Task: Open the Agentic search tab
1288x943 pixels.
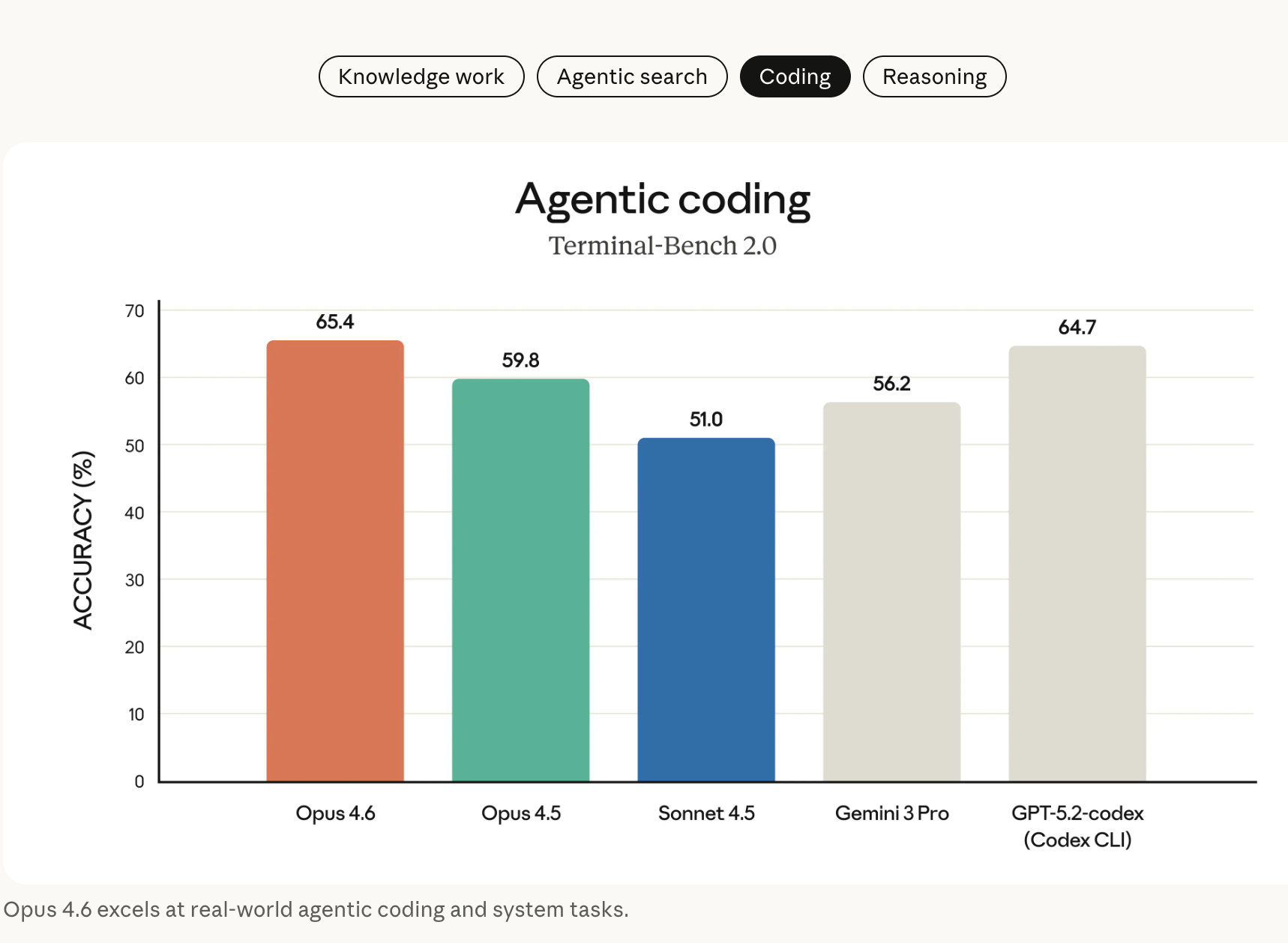Action: [x=632, y=76]
